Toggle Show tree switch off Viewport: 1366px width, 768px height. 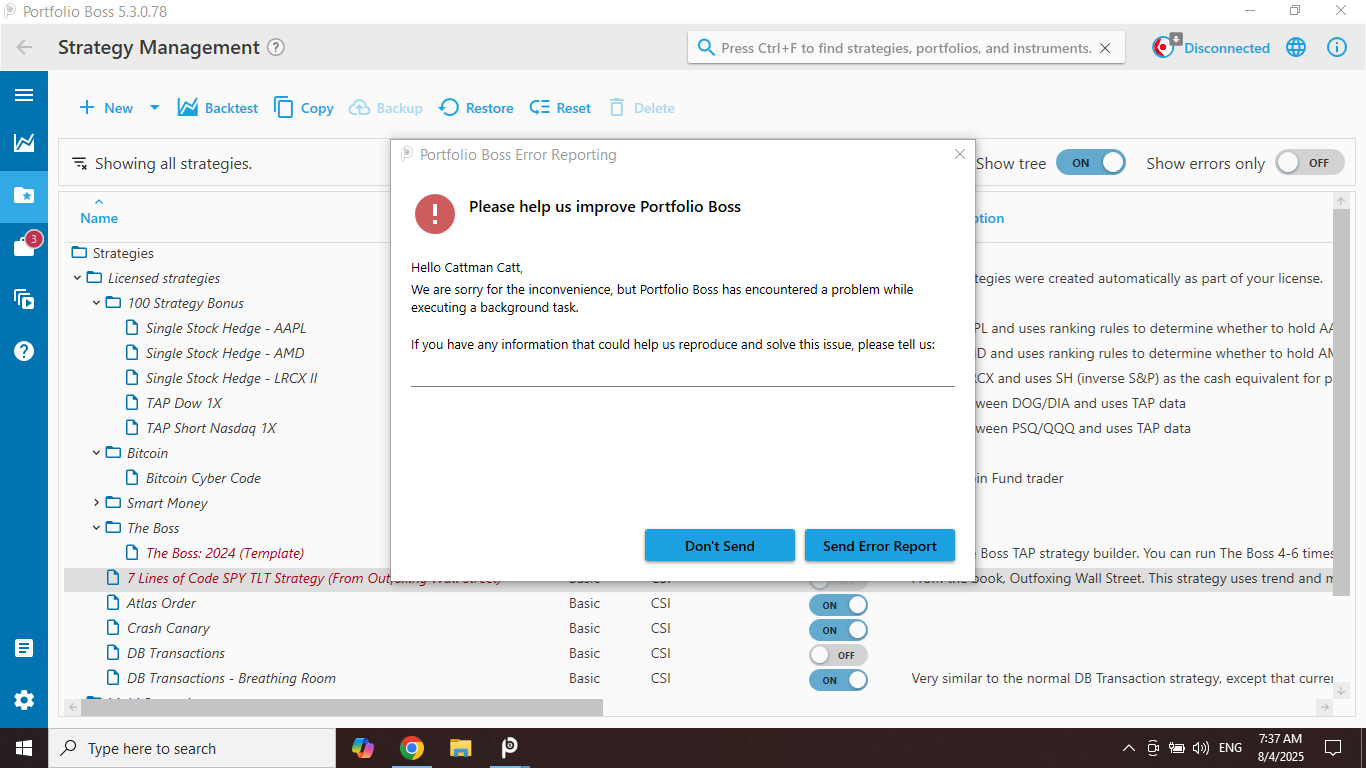pos(1090,163)
